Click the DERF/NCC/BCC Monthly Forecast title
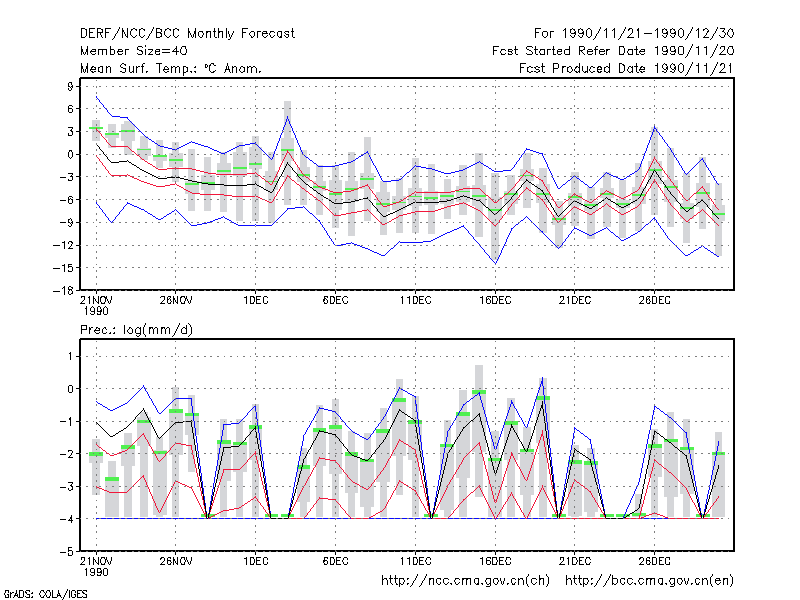800x600 pixels. pos(187,34)
